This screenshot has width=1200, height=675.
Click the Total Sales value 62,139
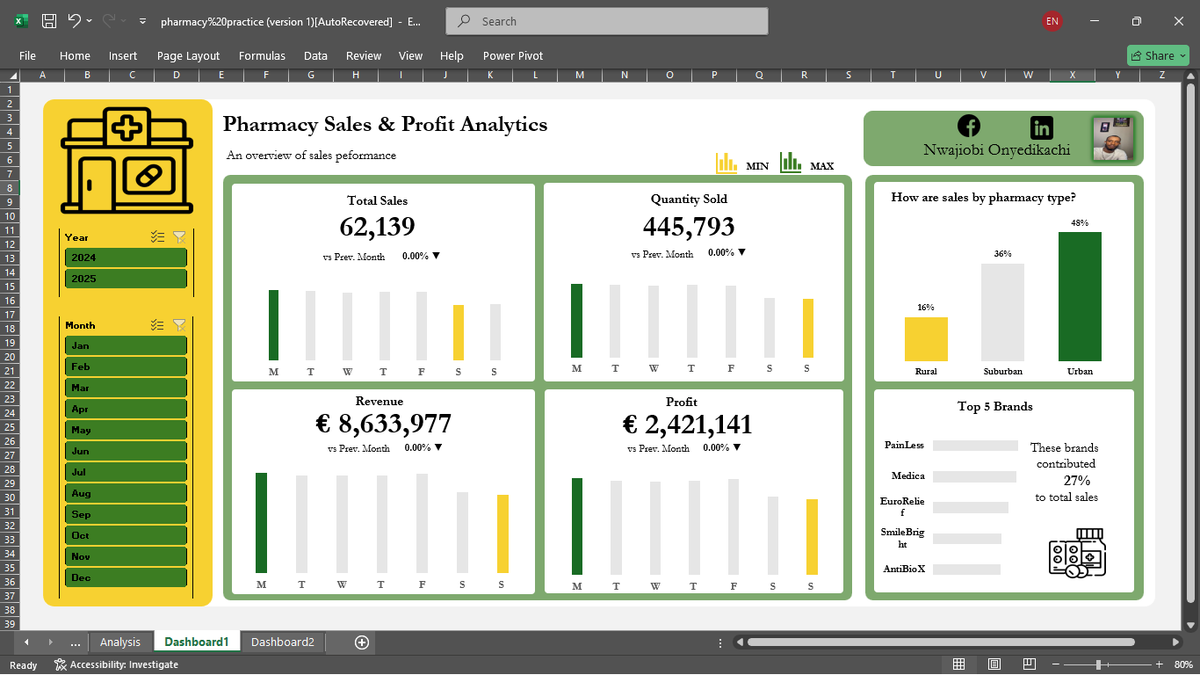(377, 227)
